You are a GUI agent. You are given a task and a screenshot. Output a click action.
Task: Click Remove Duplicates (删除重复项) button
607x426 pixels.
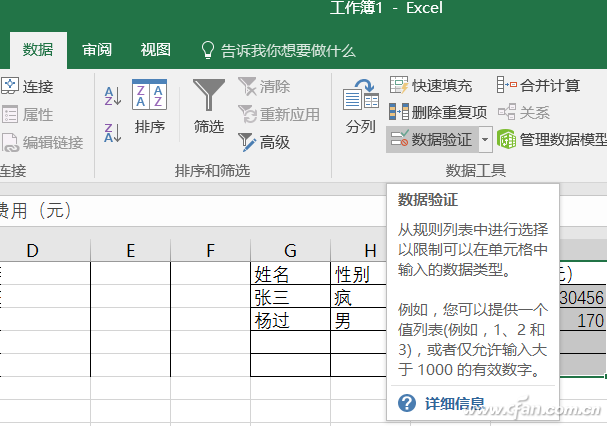[438, 112]
